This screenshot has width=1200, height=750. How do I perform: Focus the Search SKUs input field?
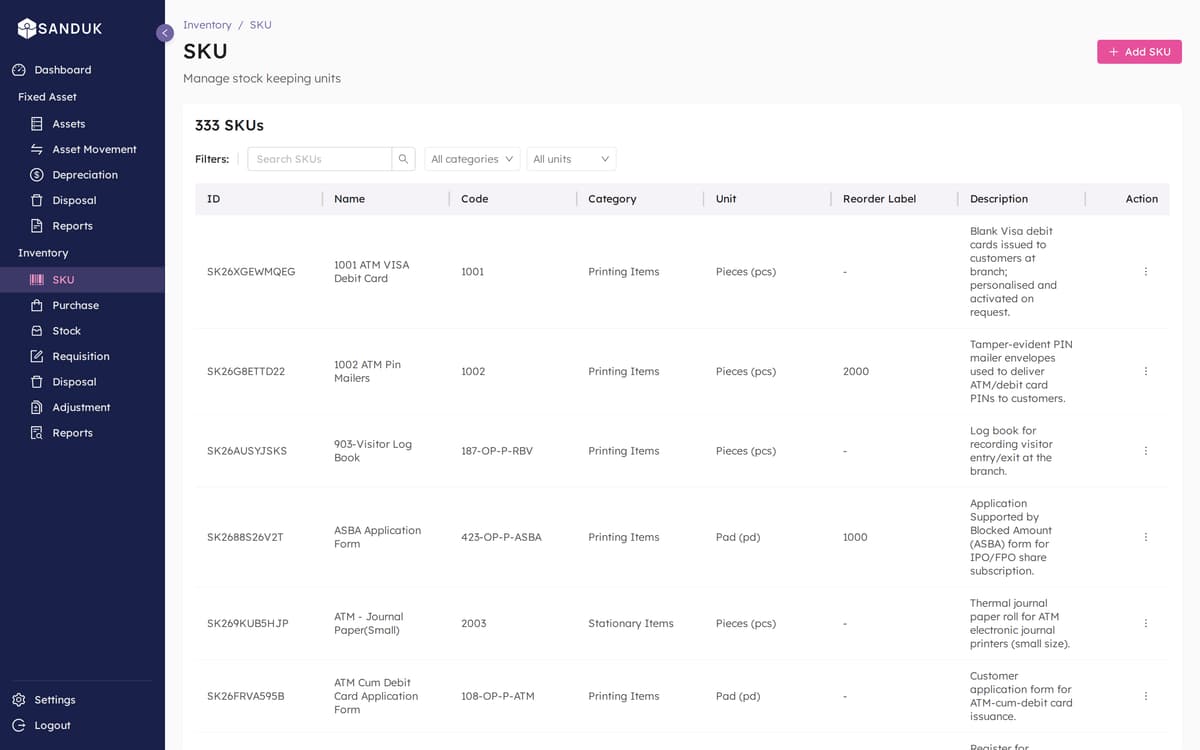click(320, 159)
